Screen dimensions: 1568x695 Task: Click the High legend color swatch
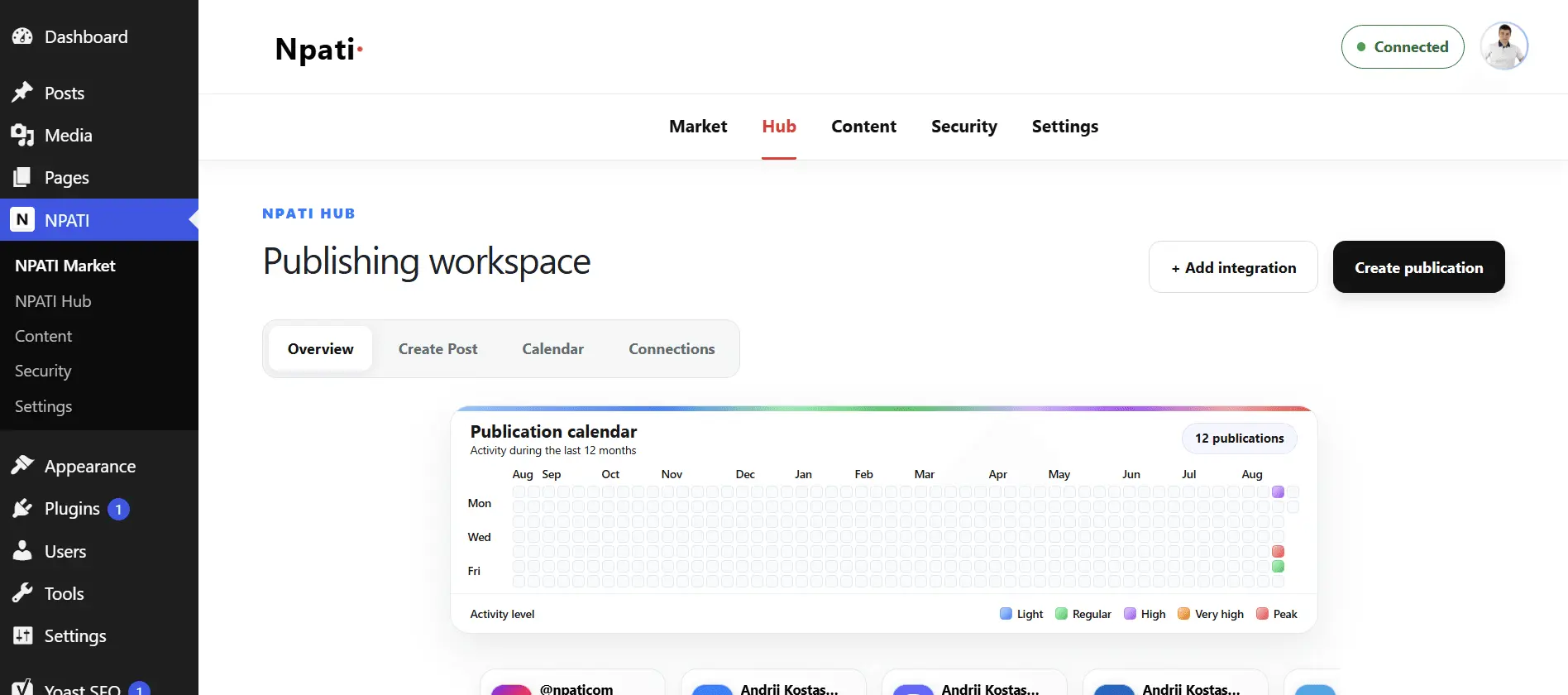click(1130, 614)
